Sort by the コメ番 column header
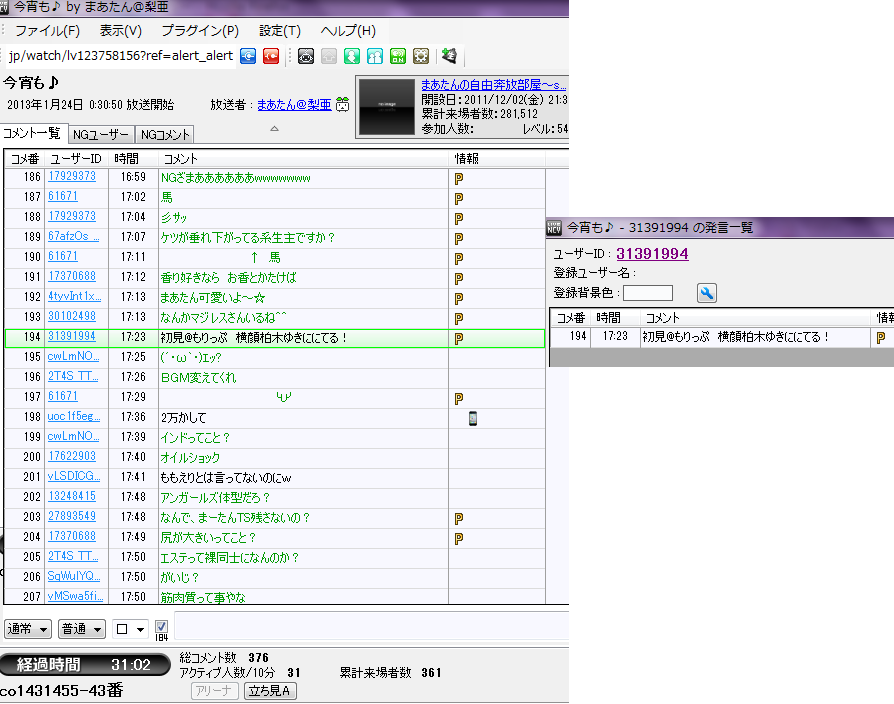Viewport: 894px width, 704px height. pyautogui.click(x=25, y=158)
